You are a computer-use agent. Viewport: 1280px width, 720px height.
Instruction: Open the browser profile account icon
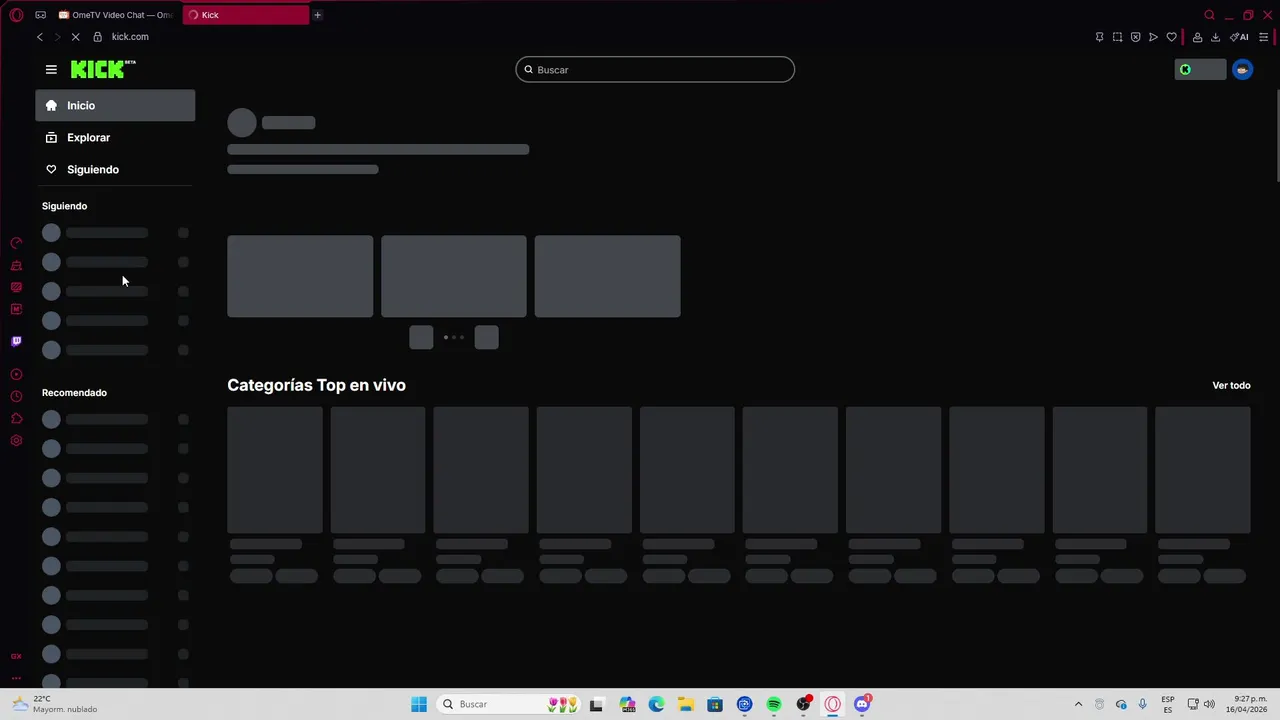(1197, 37)
